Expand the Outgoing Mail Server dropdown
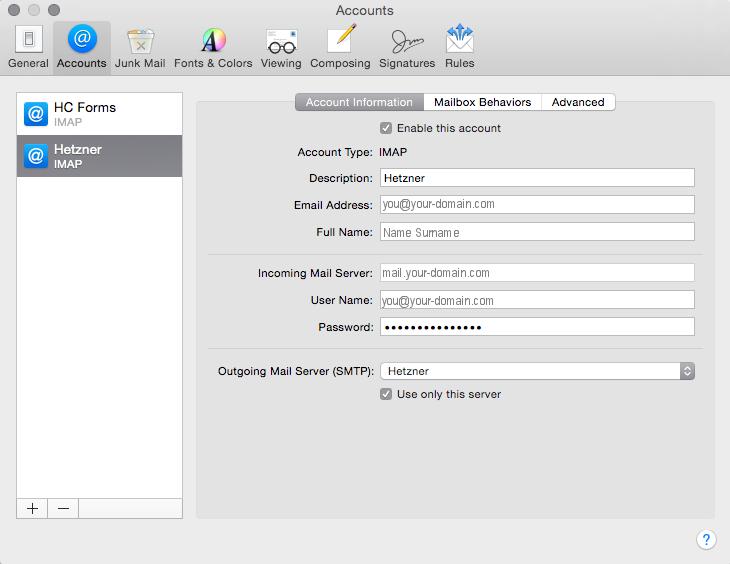Viewport: 730px width, 564px height. click(x=538, y=371)
